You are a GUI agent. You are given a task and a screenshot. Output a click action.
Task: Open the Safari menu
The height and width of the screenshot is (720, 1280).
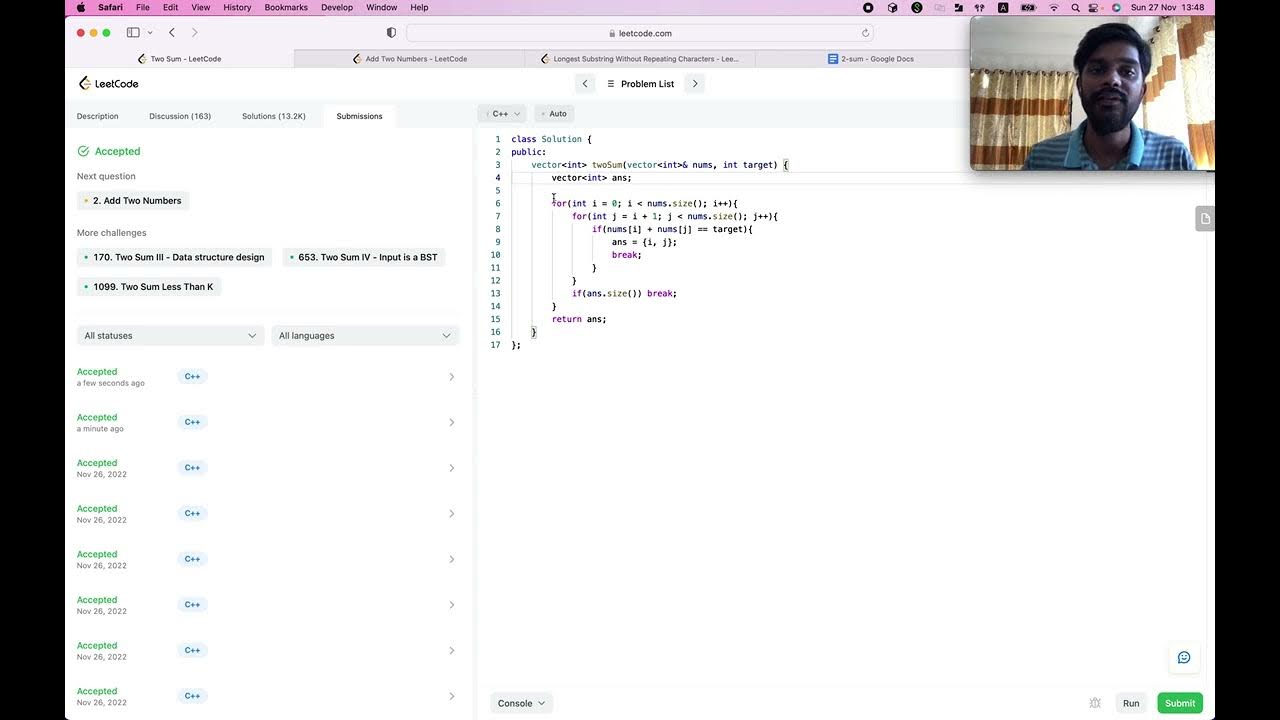pos(110,7)
